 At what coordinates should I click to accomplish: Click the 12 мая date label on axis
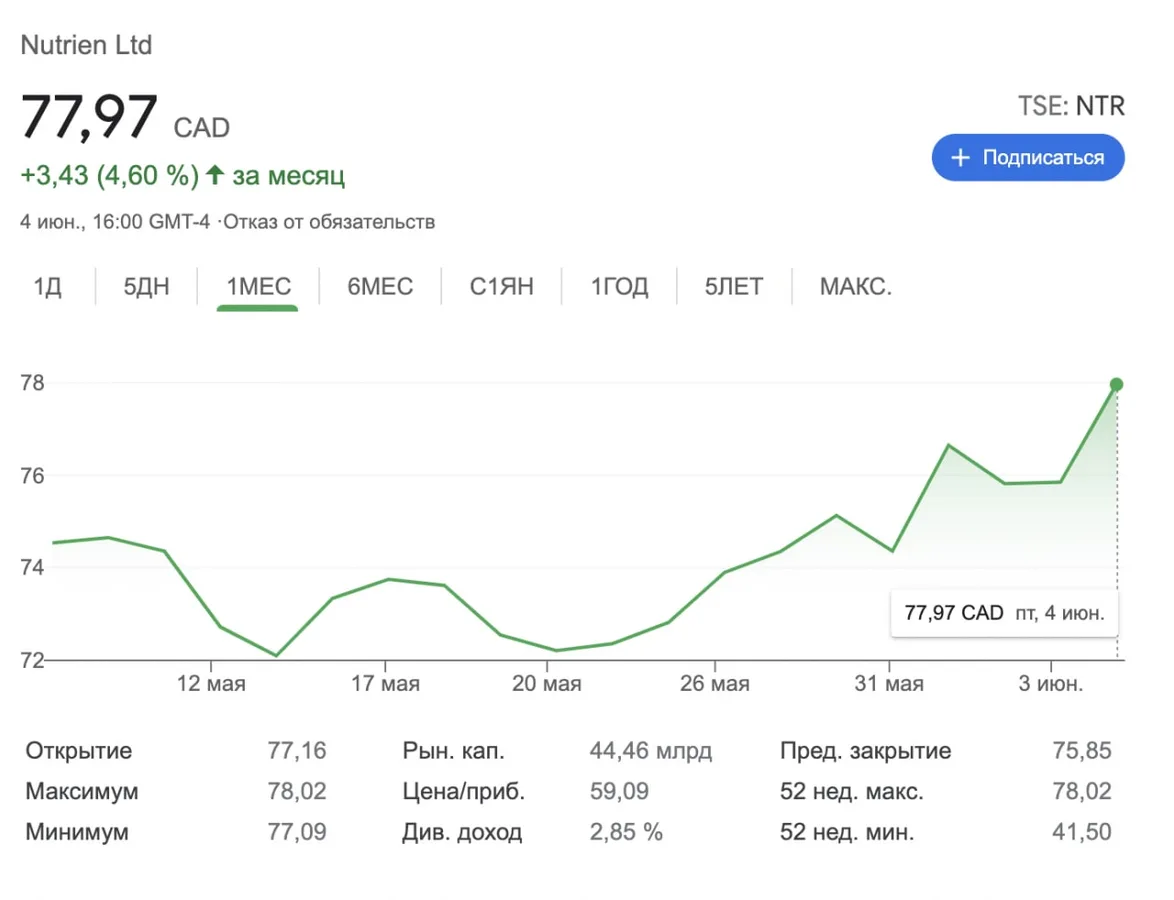pyautogui.click(x=211, y=684)
